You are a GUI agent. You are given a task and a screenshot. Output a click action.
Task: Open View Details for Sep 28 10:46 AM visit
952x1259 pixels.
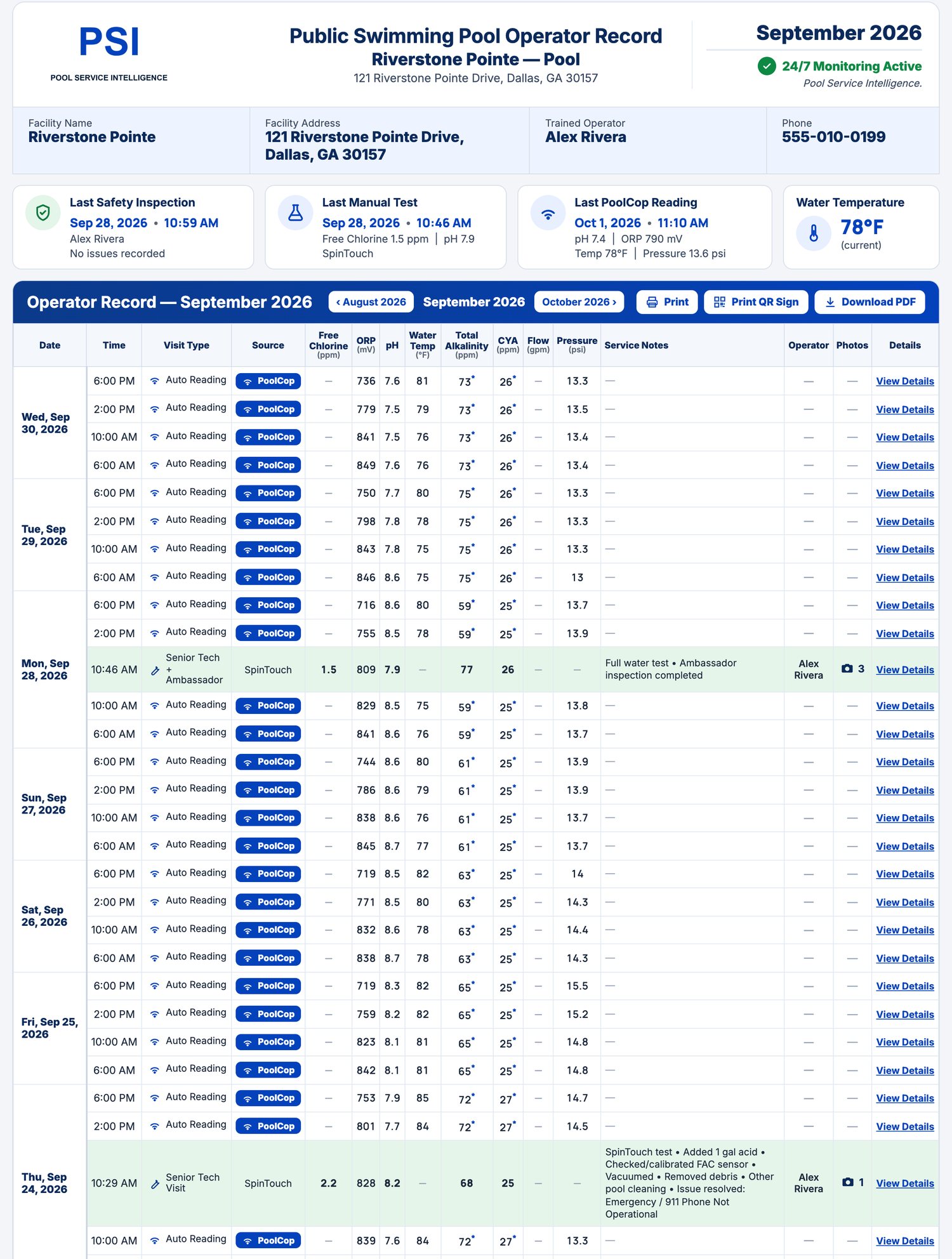click(x=905, y=670)
